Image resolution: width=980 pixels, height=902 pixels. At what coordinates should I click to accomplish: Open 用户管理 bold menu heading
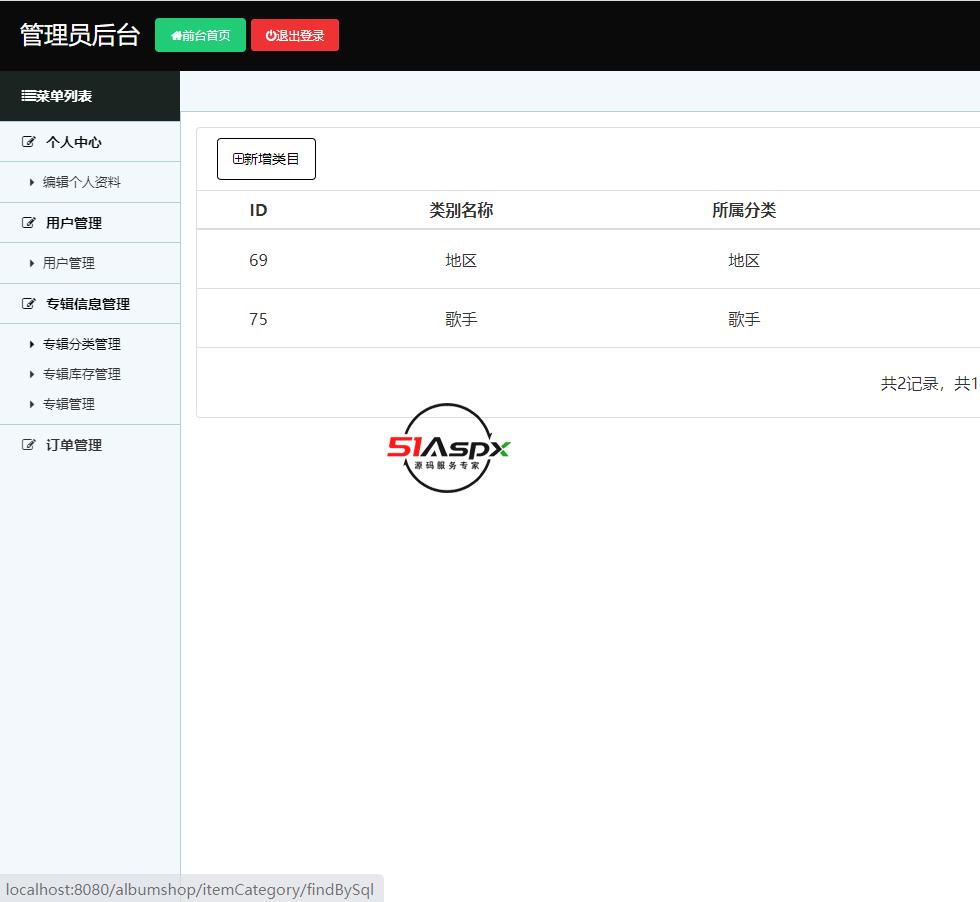coord(73,223)
